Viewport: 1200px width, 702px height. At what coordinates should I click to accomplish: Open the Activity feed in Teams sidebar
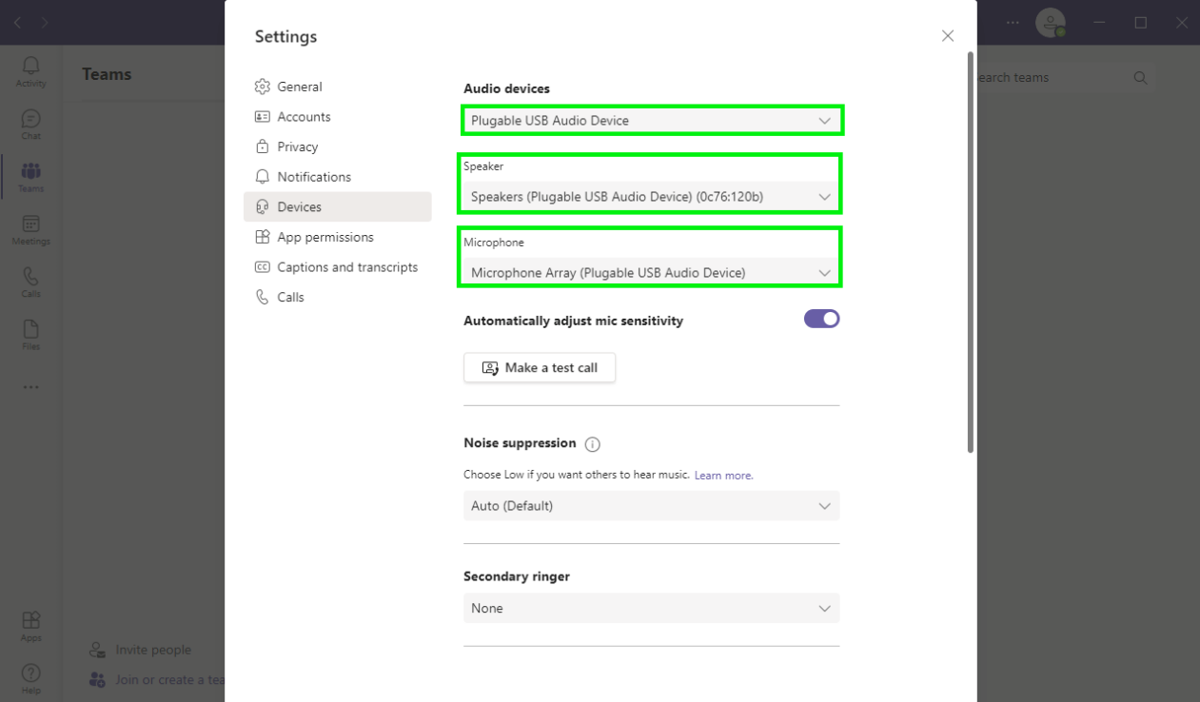[x=30, y=71]
